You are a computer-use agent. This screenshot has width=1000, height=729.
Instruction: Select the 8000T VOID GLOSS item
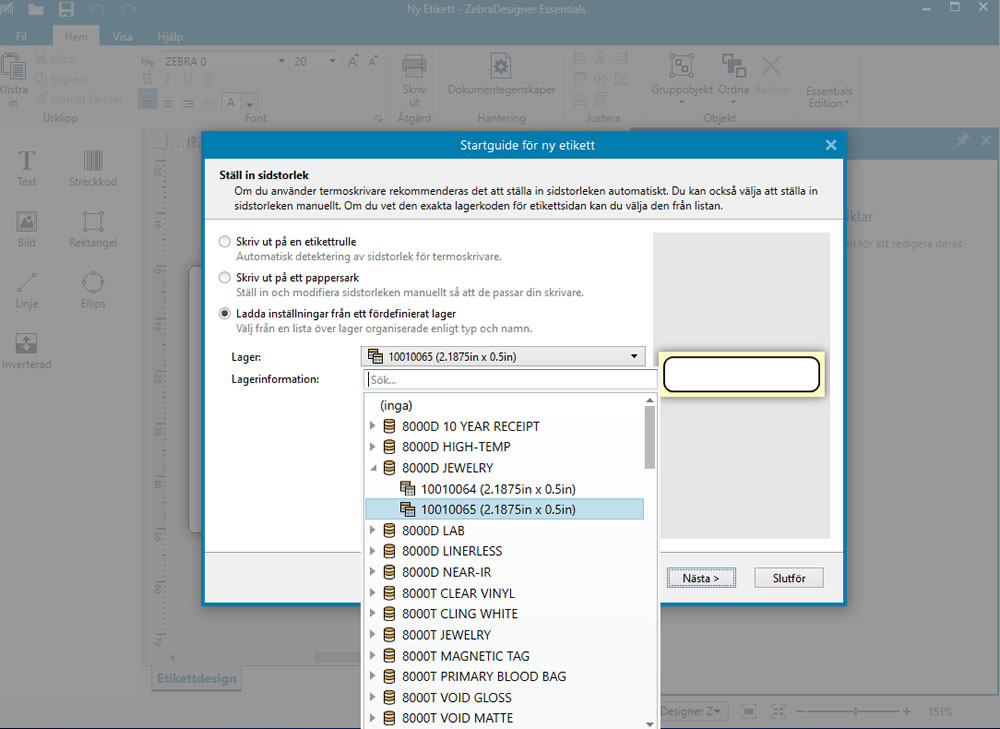pos(456,697)
